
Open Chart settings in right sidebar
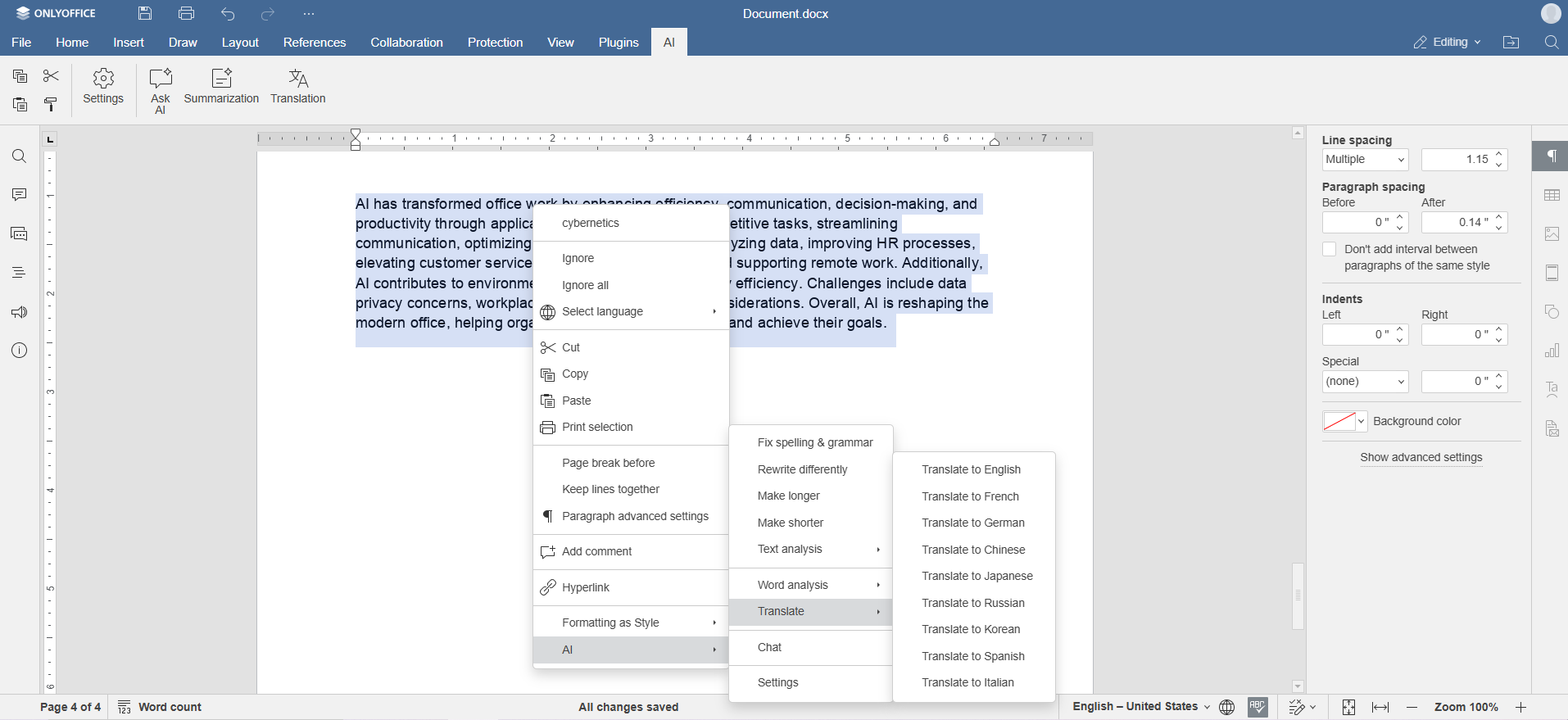click(x=1552, y=351)
